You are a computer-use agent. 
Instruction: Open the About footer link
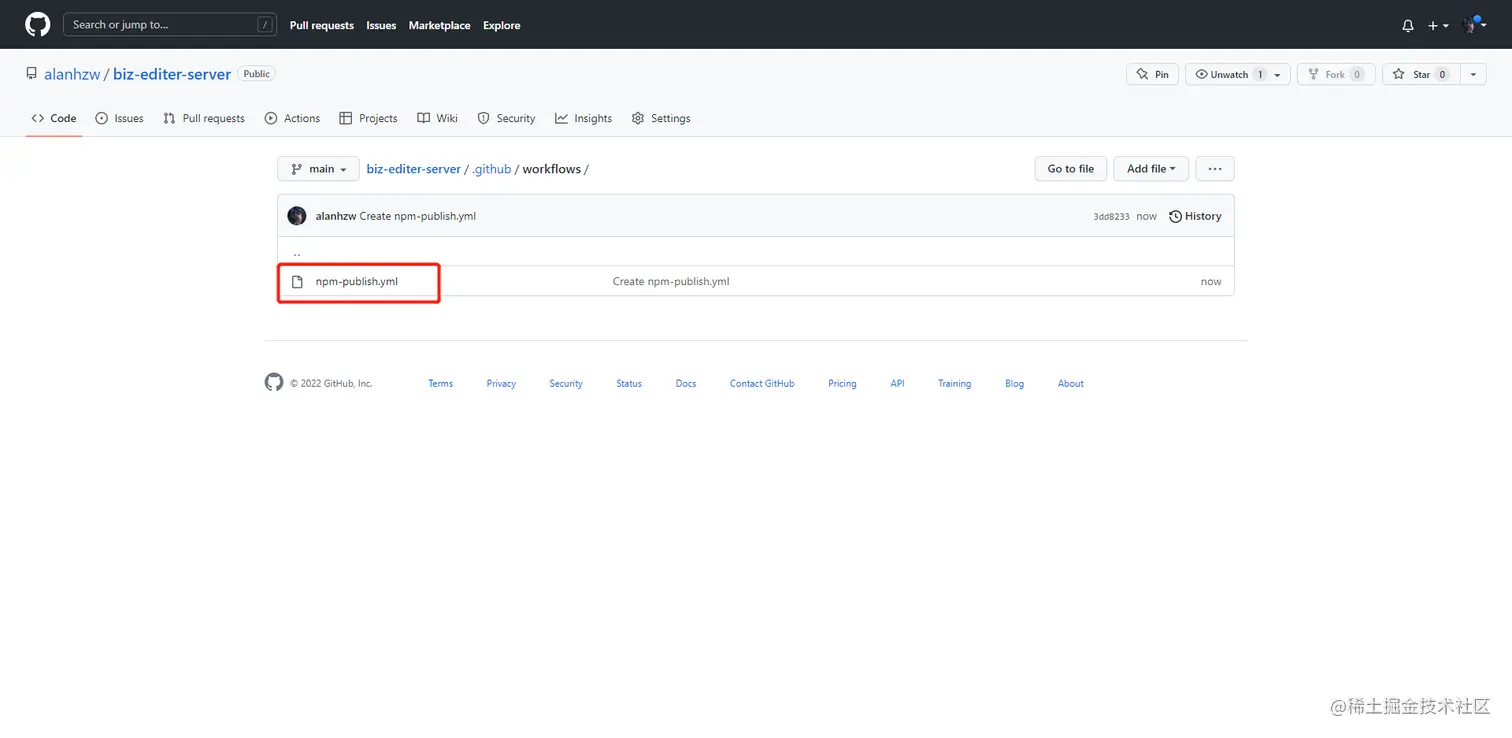(x=1071, y=384)
